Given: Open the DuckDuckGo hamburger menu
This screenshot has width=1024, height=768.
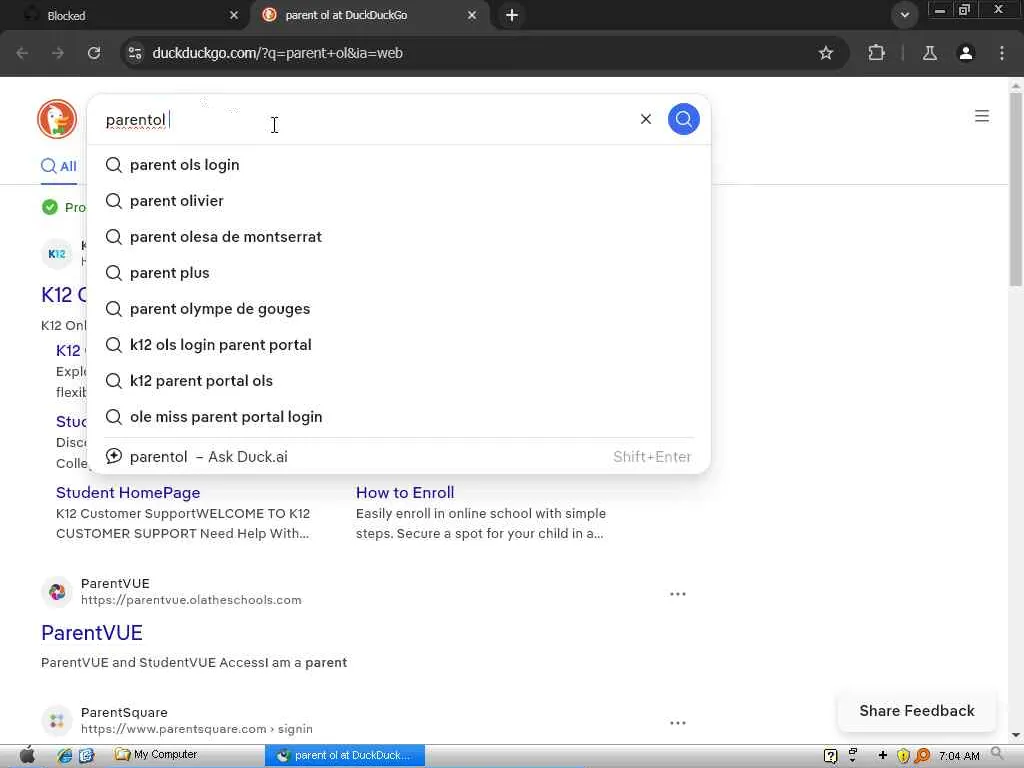Looking at the screenshot, I should coord(981,116).
